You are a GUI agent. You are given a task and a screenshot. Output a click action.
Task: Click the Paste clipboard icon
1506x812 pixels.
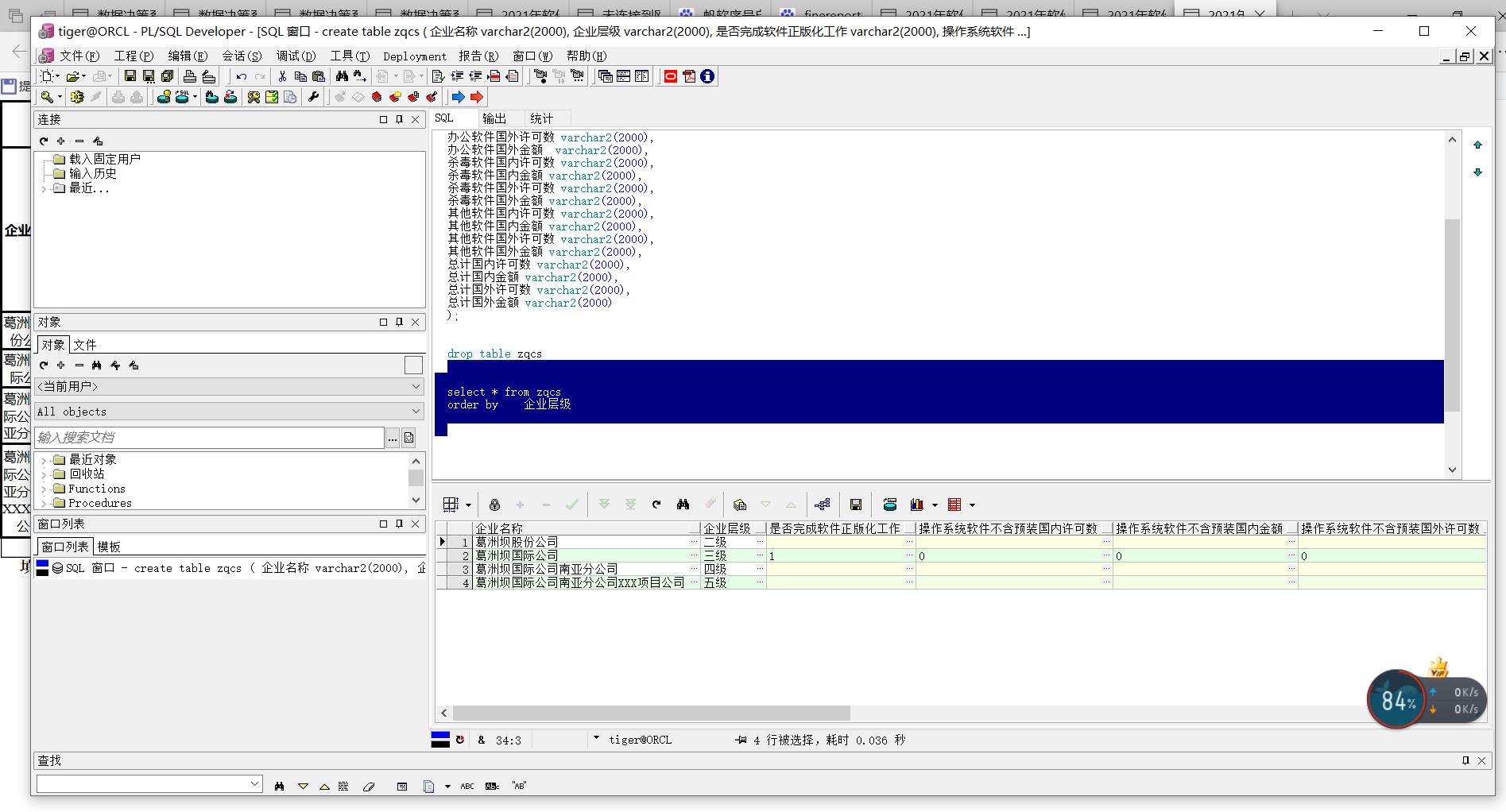coord(319,76)
